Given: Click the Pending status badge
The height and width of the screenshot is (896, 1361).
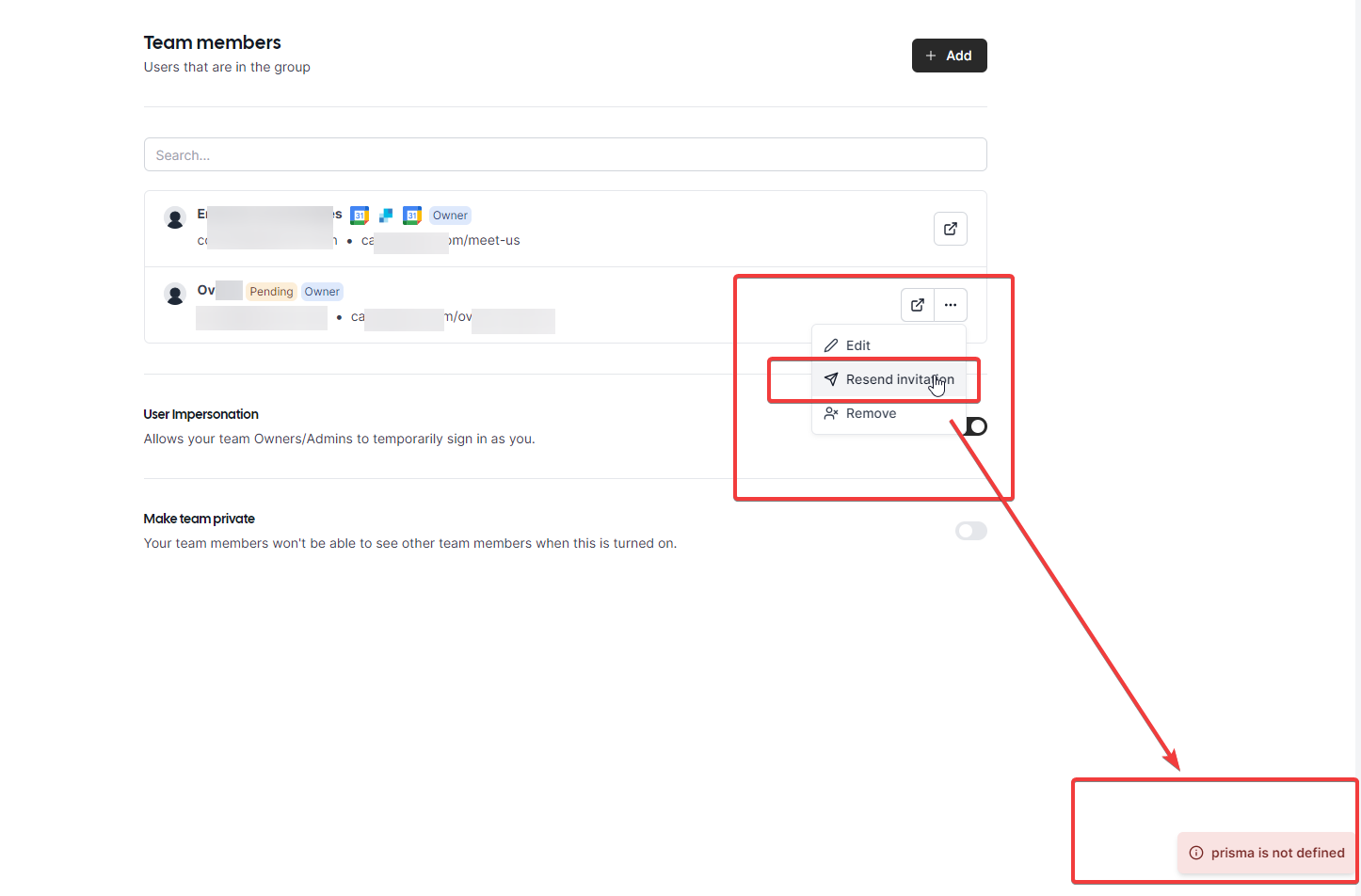Looking at the screenshot, I should tap(271, 291).
